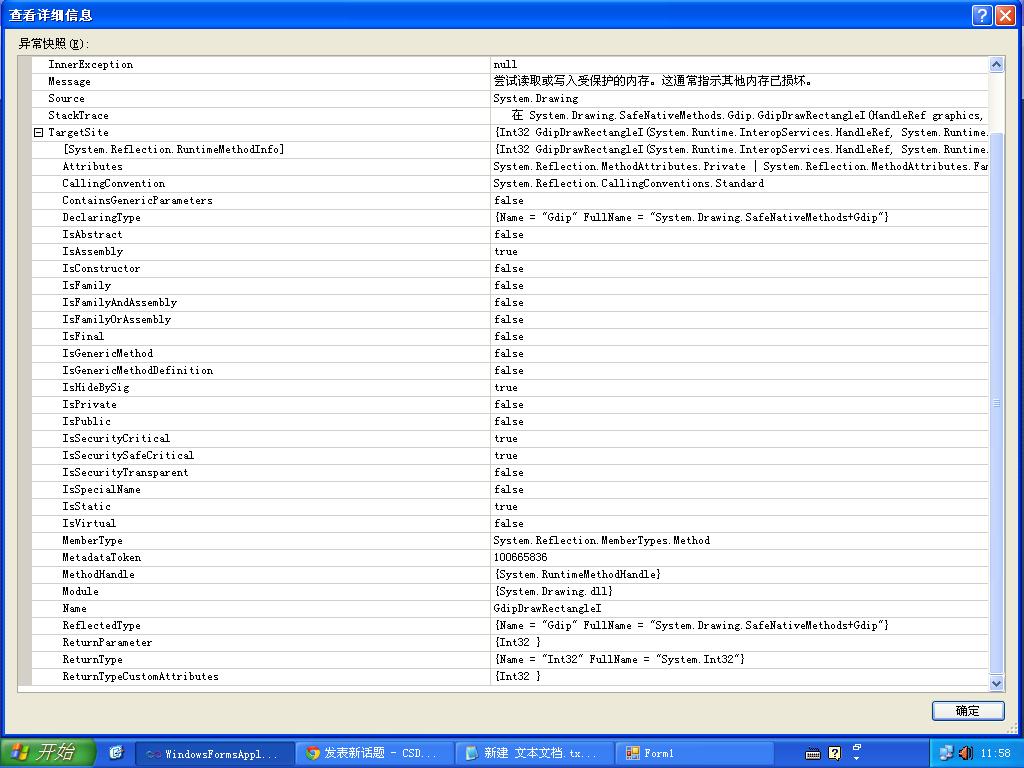1024x768 pixels.
Task: Click the scrollbar up arrow
Action: coord(996,64)
